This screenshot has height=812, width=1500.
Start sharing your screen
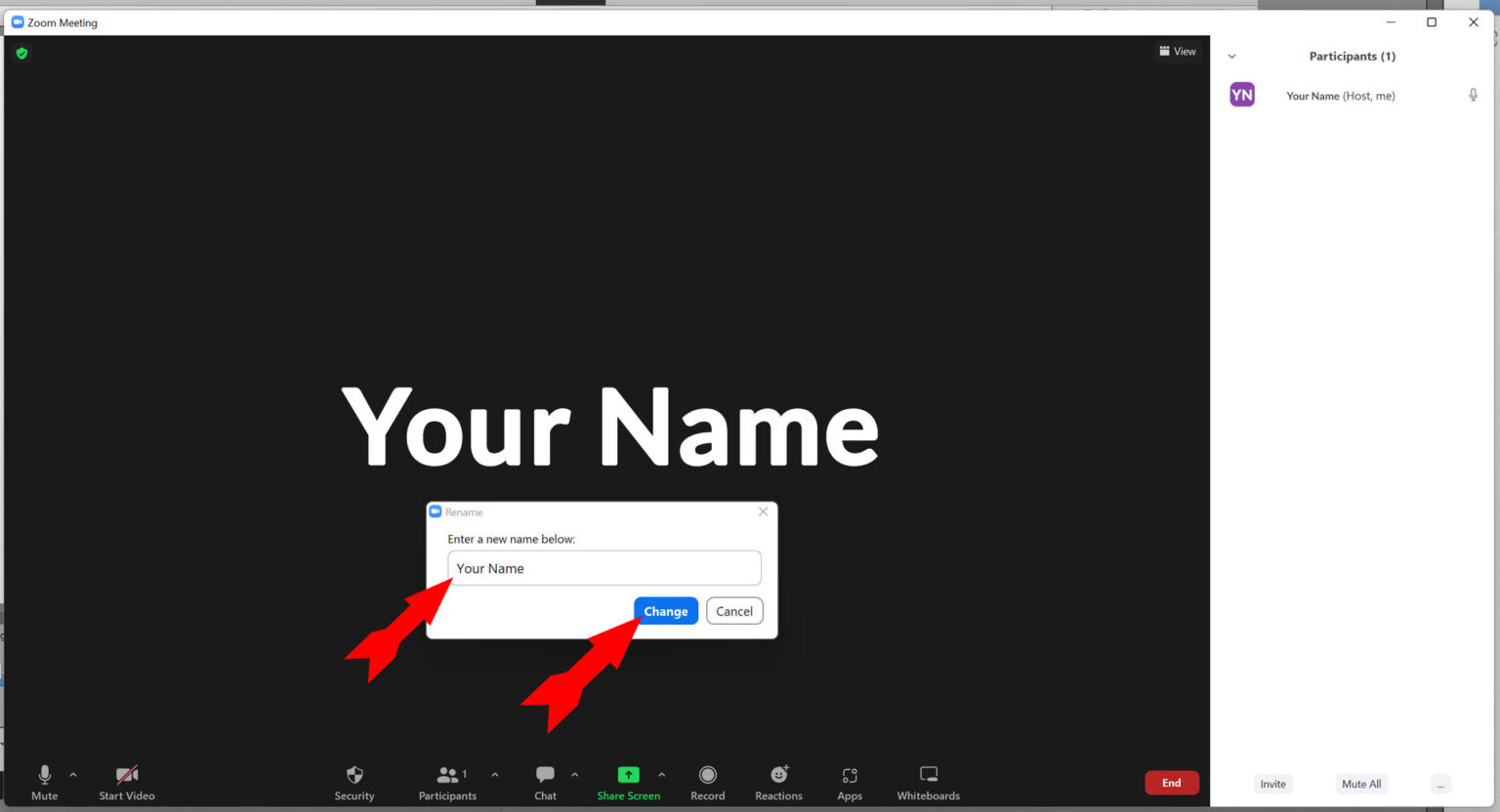[628, 782]
